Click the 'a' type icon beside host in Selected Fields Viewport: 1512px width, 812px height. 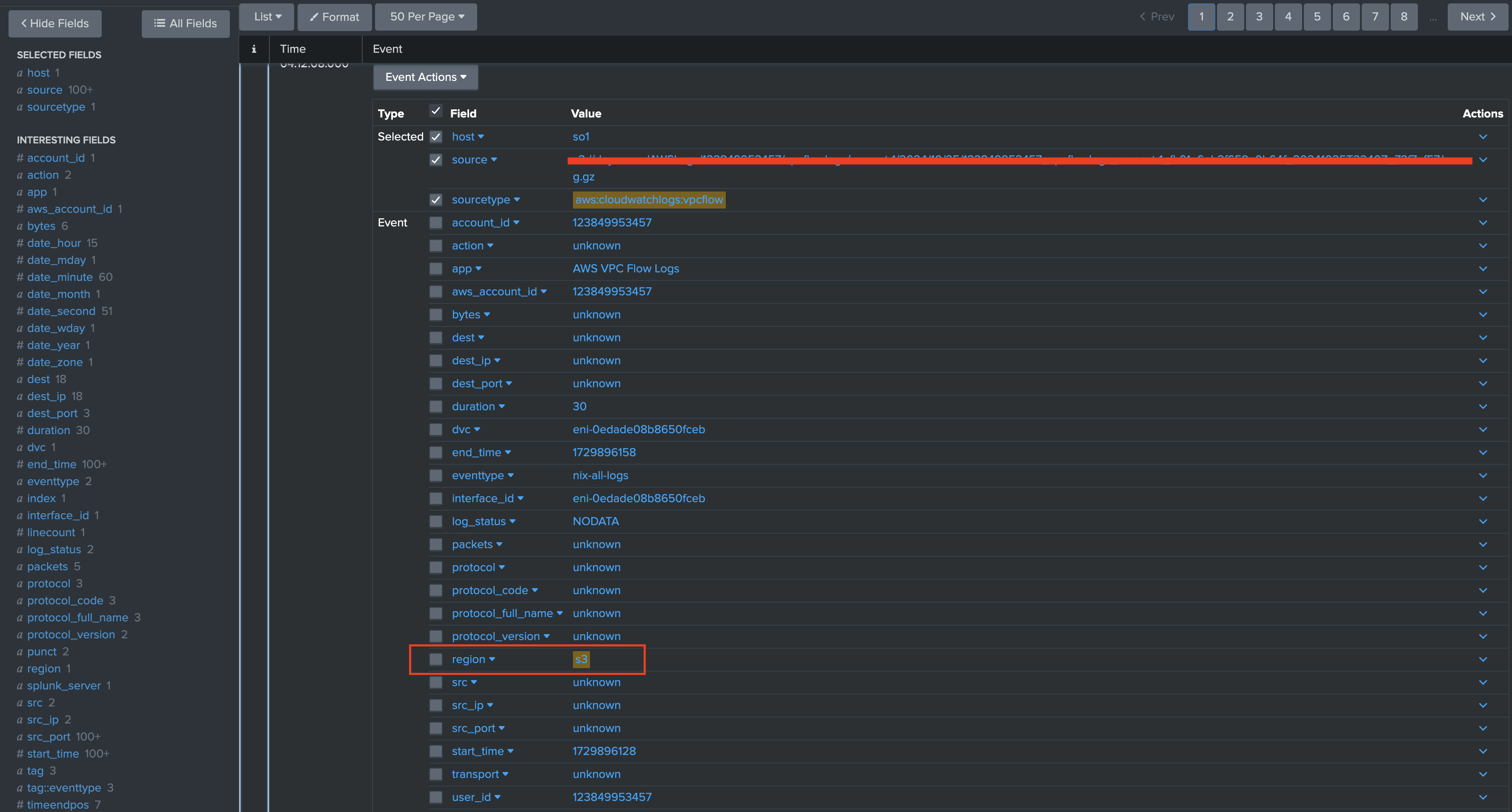click(20, 73)
